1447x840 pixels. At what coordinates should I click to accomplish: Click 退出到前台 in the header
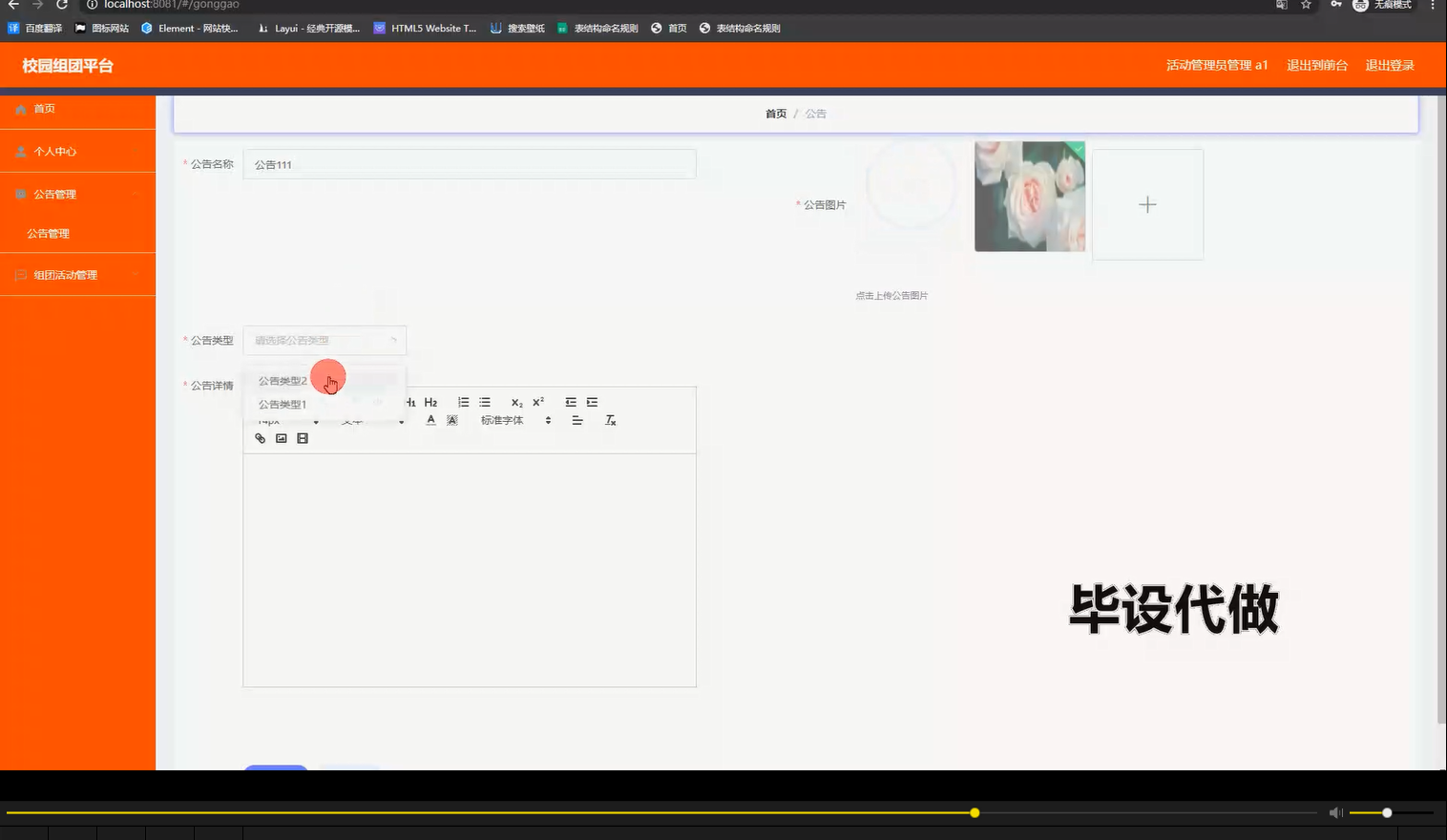click(1317, 65)
